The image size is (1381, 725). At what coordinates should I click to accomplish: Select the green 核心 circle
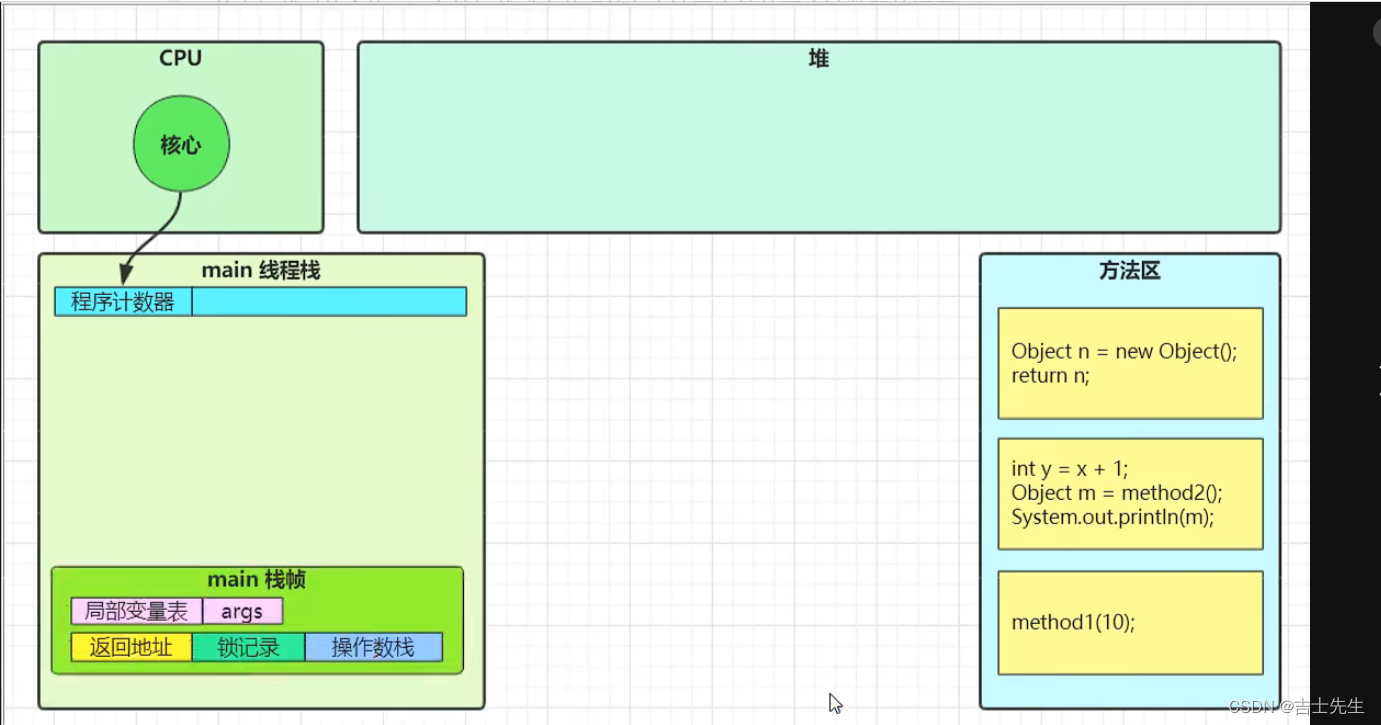[181, 145]
